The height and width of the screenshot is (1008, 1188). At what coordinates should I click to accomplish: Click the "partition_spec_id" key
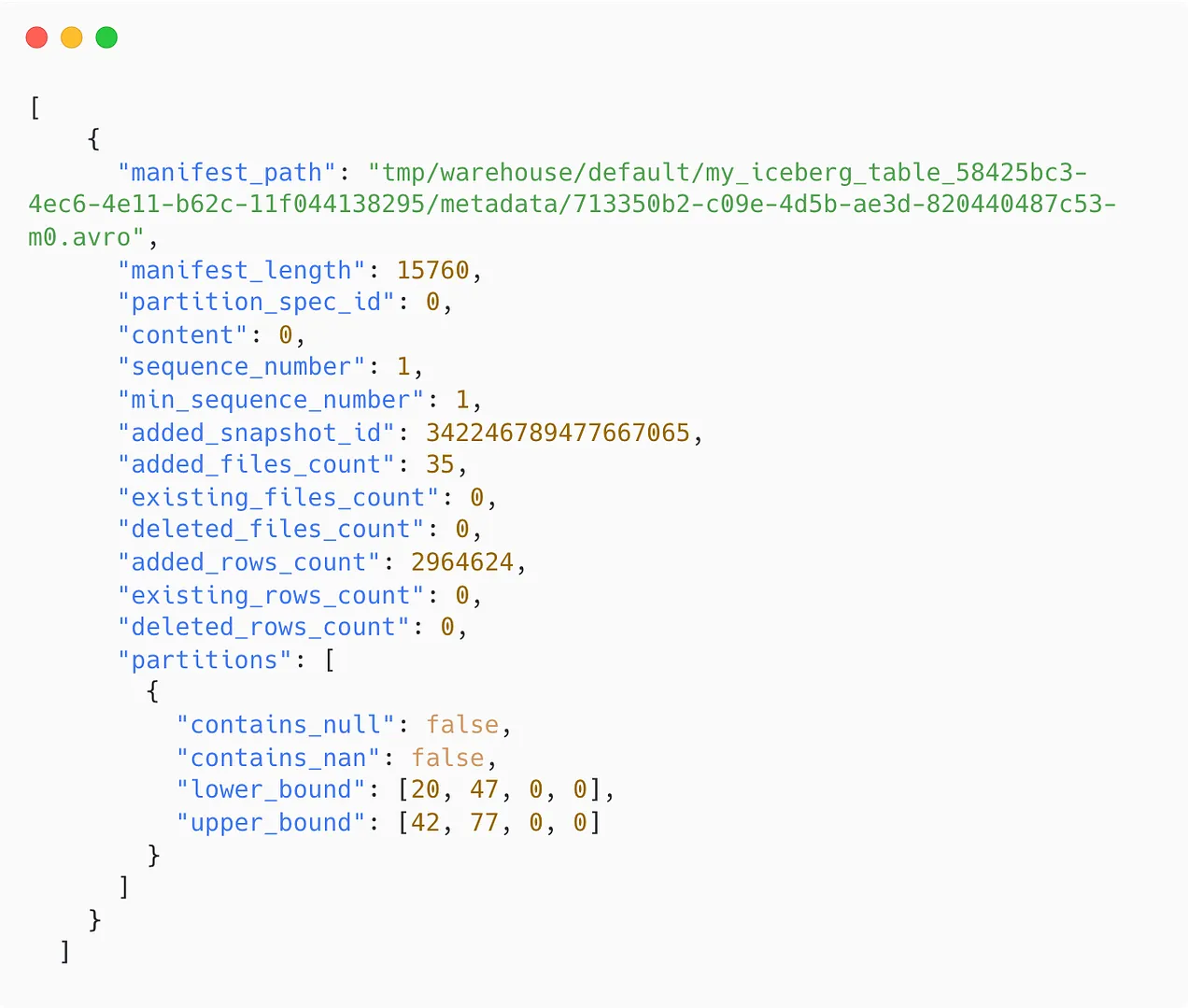coord(256,302)
